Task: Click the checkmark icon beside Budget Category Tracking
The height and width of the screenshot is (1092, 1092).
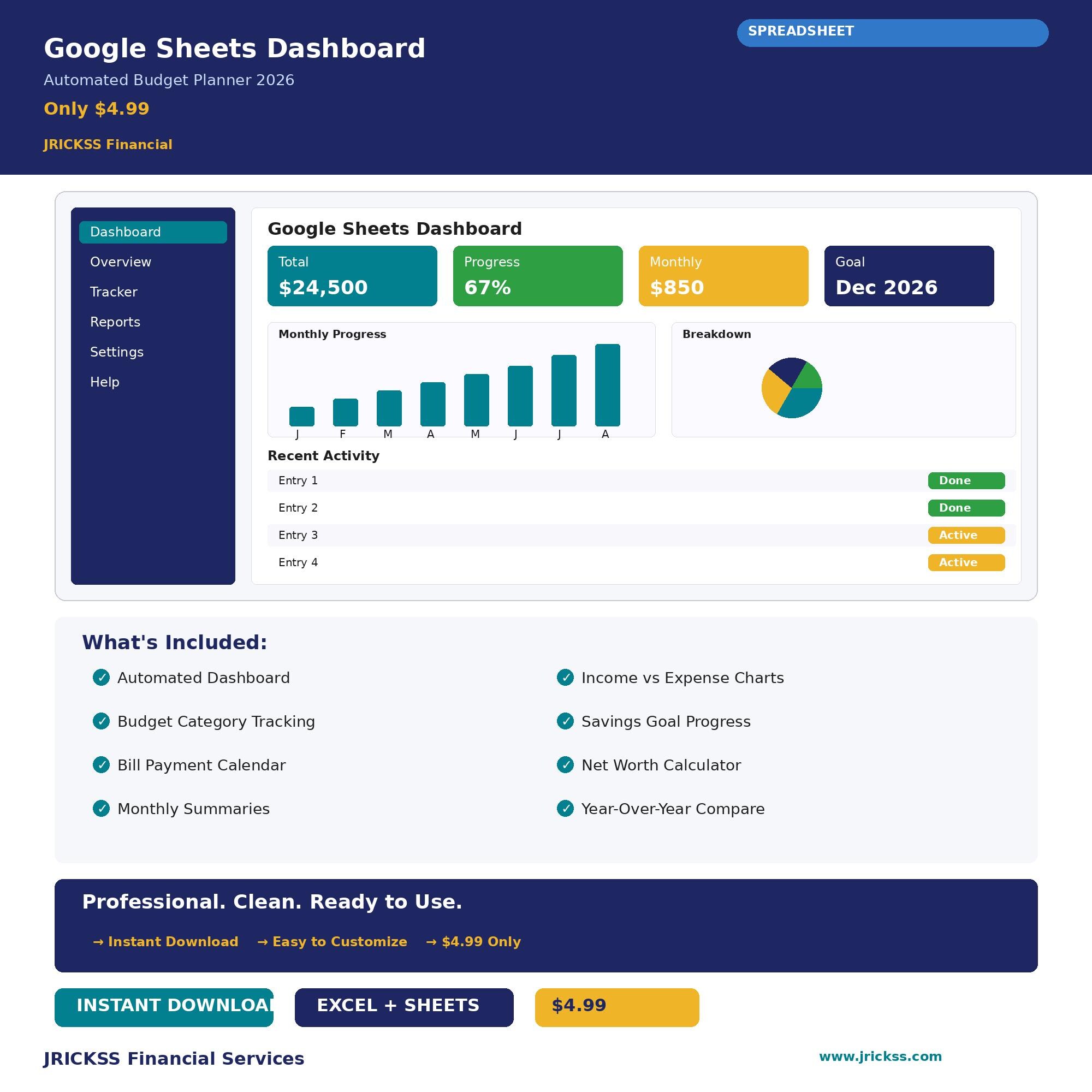Action: click(x=101, y=721)
